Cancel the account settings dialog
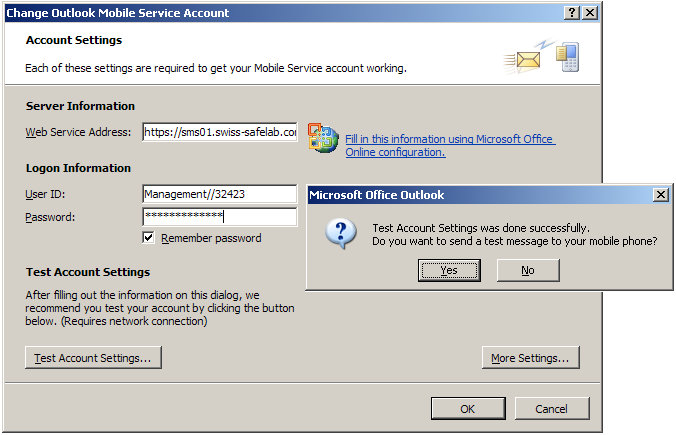Image resolution: width=676 pixels, height=435 pixels. [x=551, y=409]
